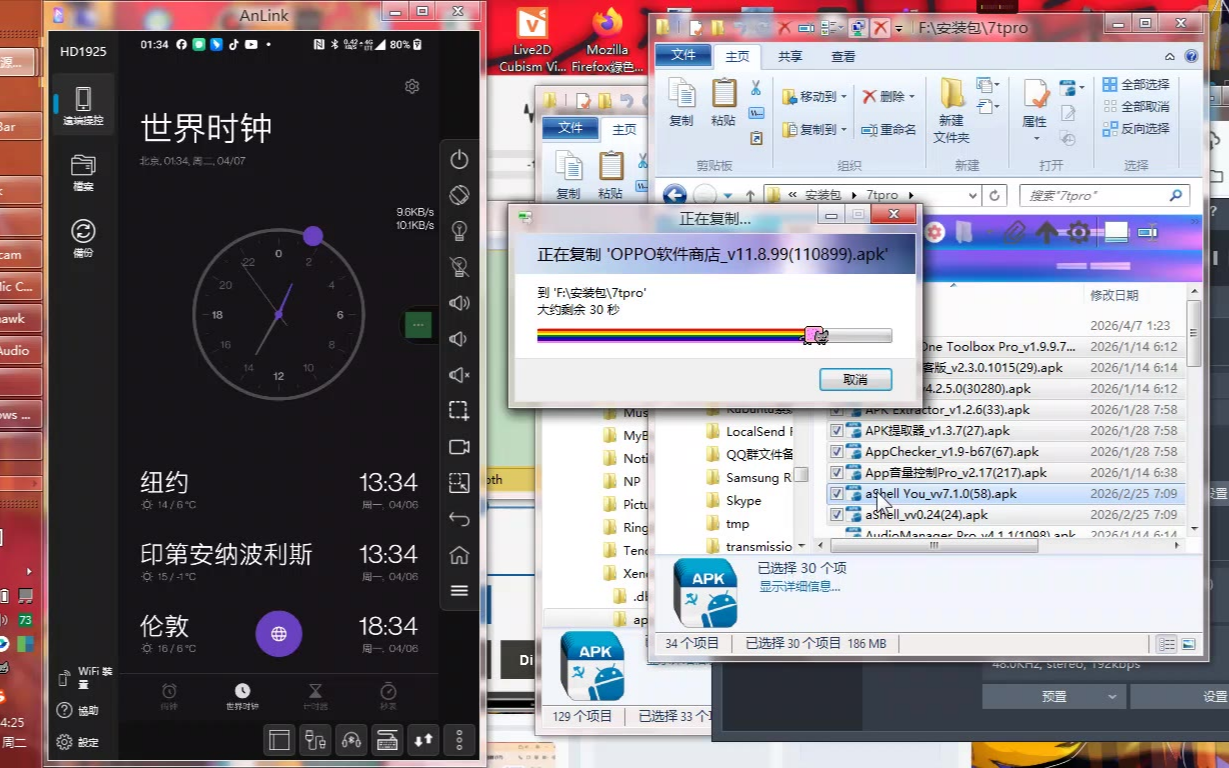1229x768 pixels.
Task: Open the backup (备份) panel in AnLink
Action: [x=83, y=238]
